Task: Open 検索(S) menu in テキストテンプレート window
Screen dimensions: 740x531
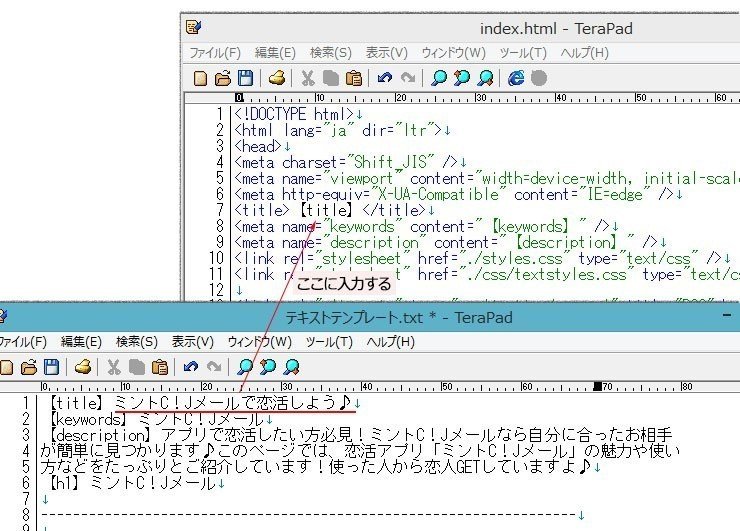Action: coord(137,342)
